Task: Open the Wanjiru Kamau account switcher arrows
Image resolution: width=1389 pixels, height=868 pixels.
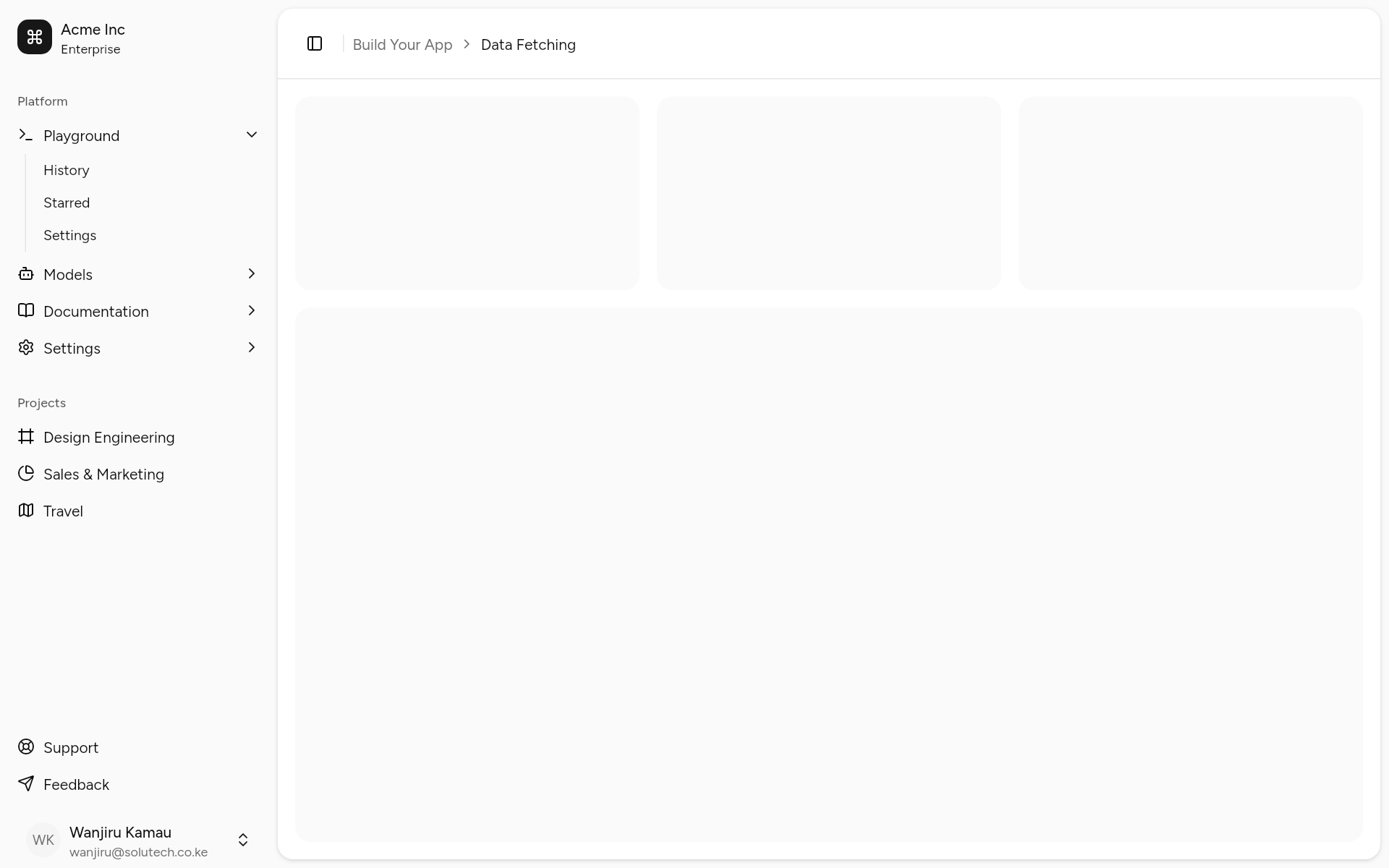Action: click(x=243, y=840)
